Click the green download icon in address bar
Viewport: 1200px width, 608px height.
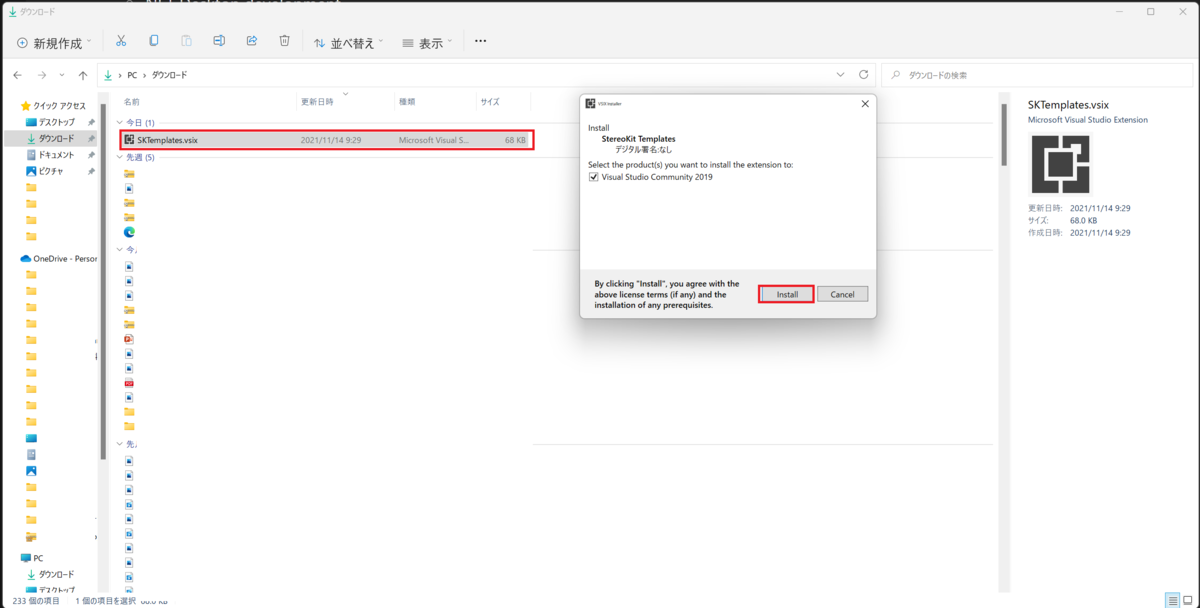click(x=108, y=75)
